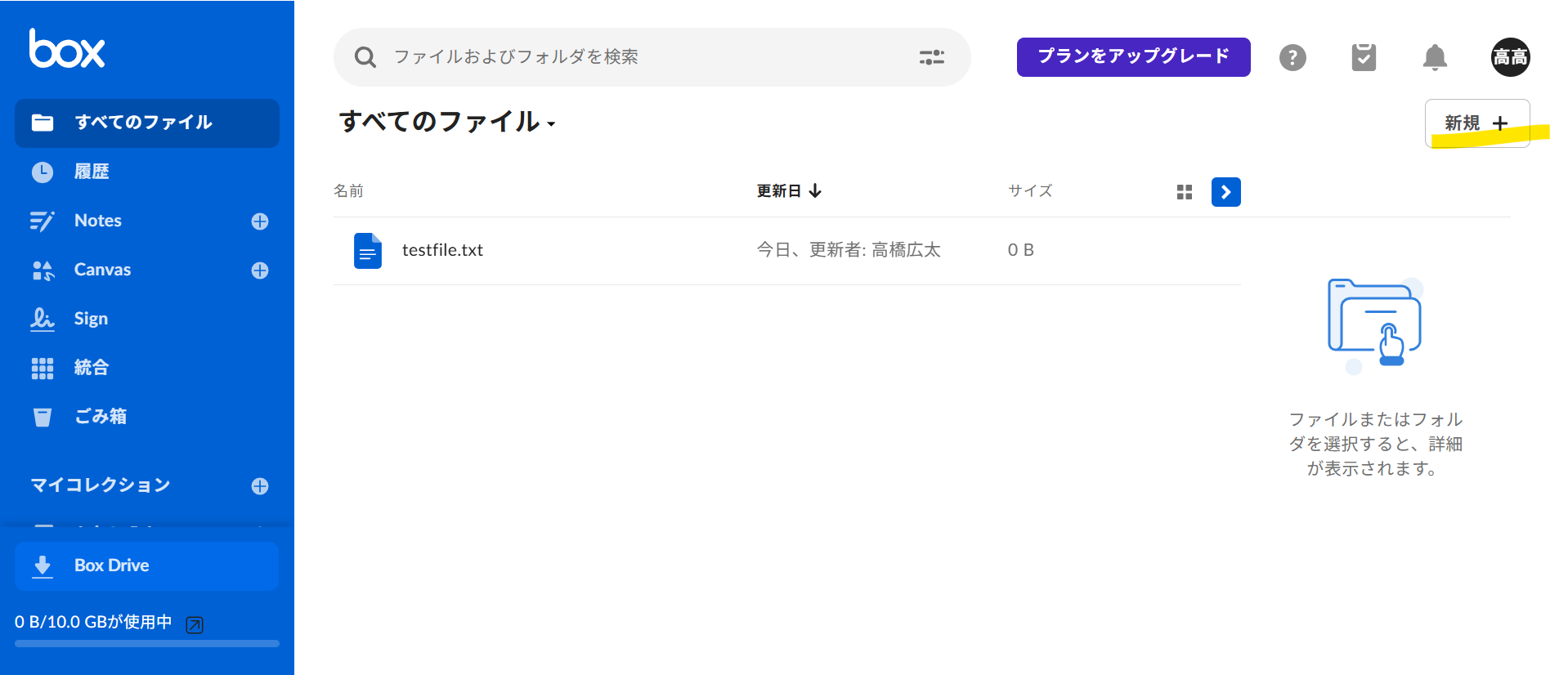Go to 履歴 in the sidebar

[x=92, y=172]
